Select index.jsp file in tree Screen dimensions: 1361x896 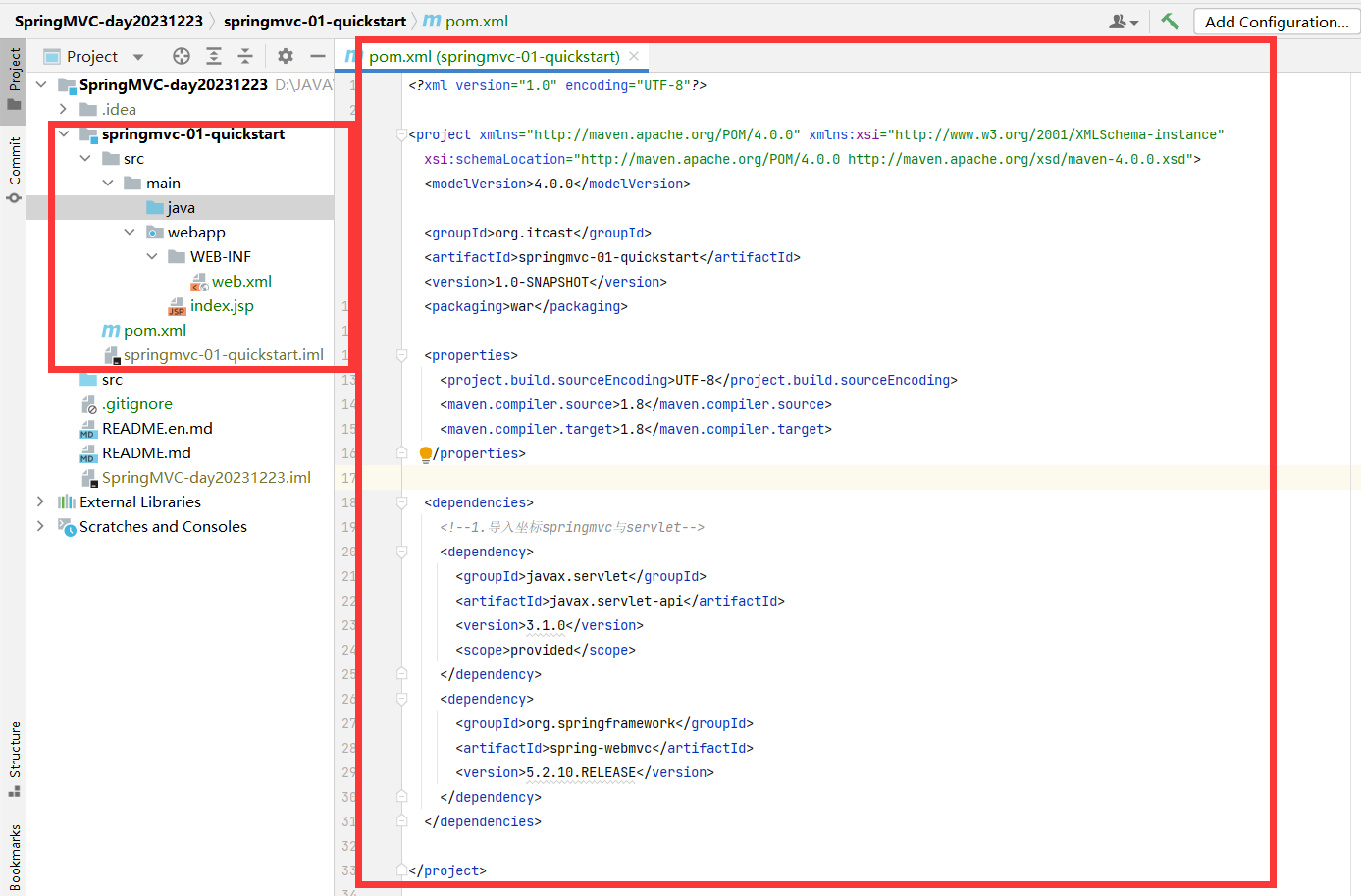(x=211, y=306)
